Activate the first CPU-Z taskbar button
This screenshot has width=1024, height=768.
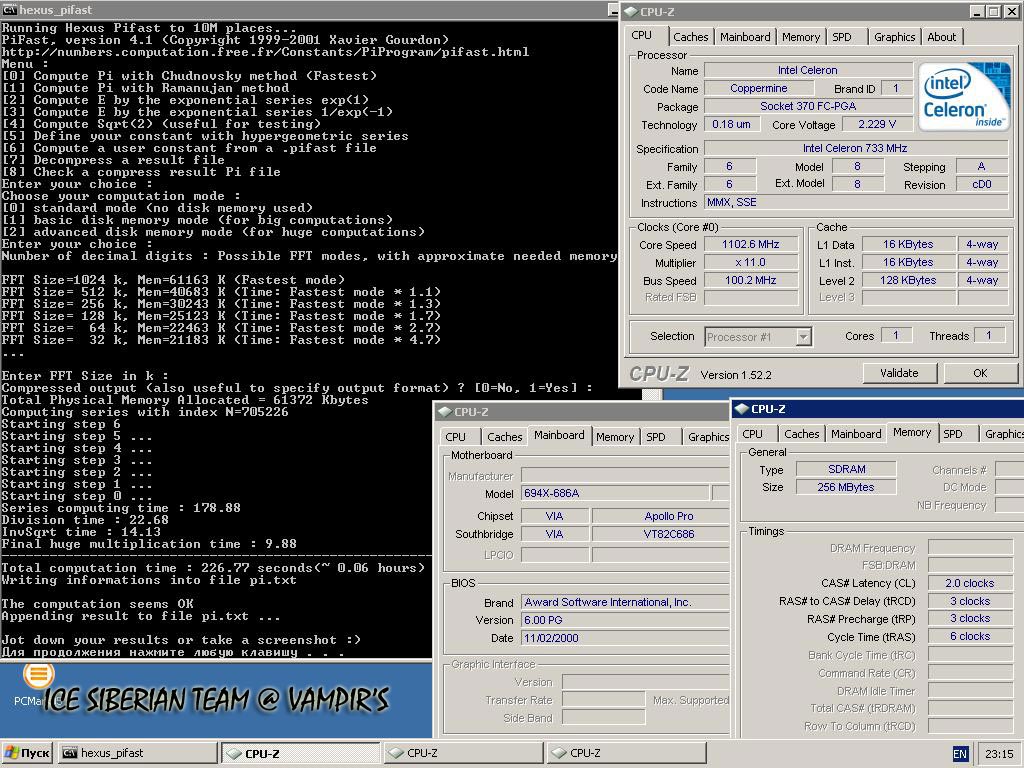coord(301,753)
